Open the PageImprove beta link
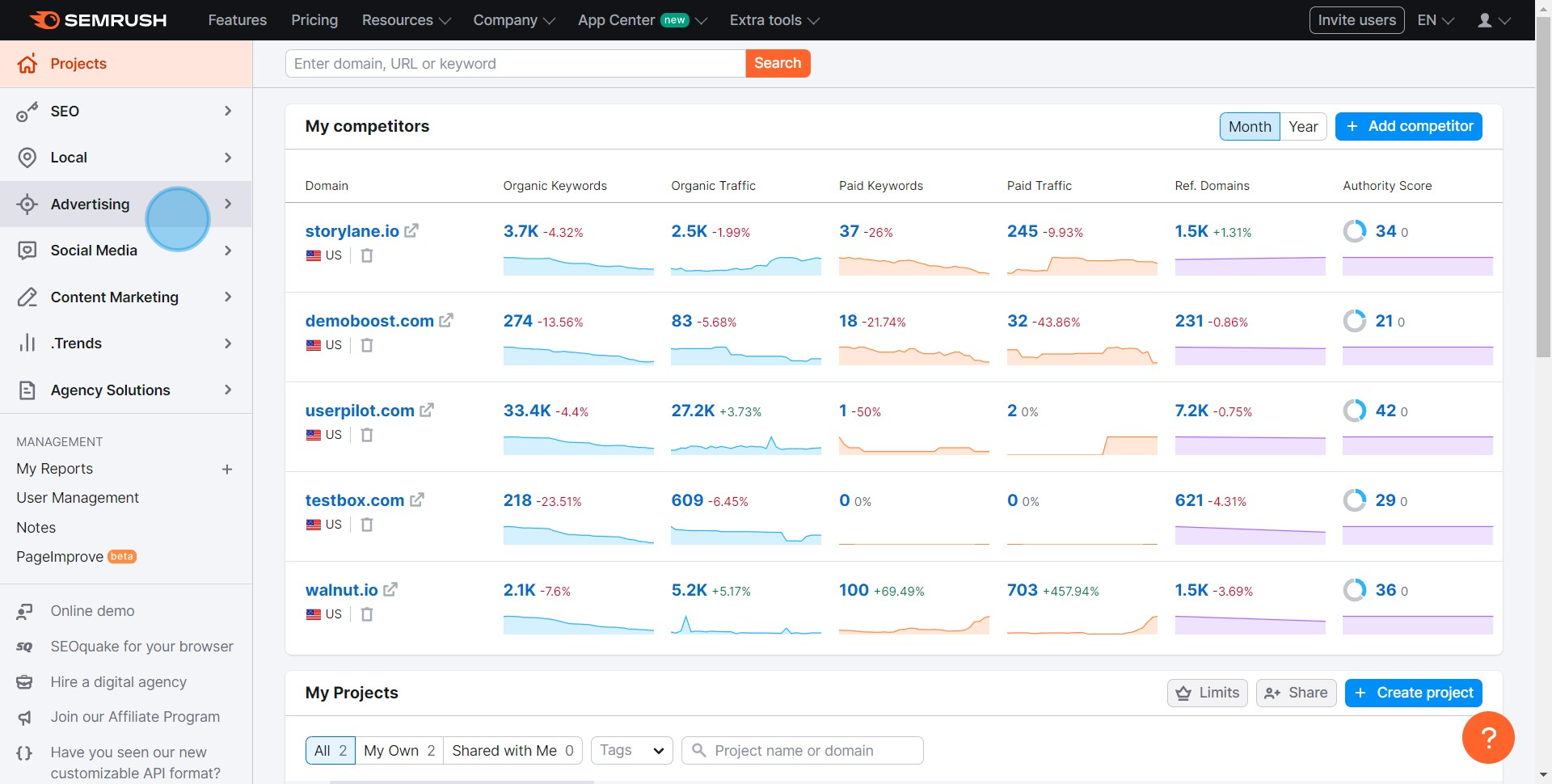The width and height of the screenshot is (1552, 784). (x=76, y=558)
